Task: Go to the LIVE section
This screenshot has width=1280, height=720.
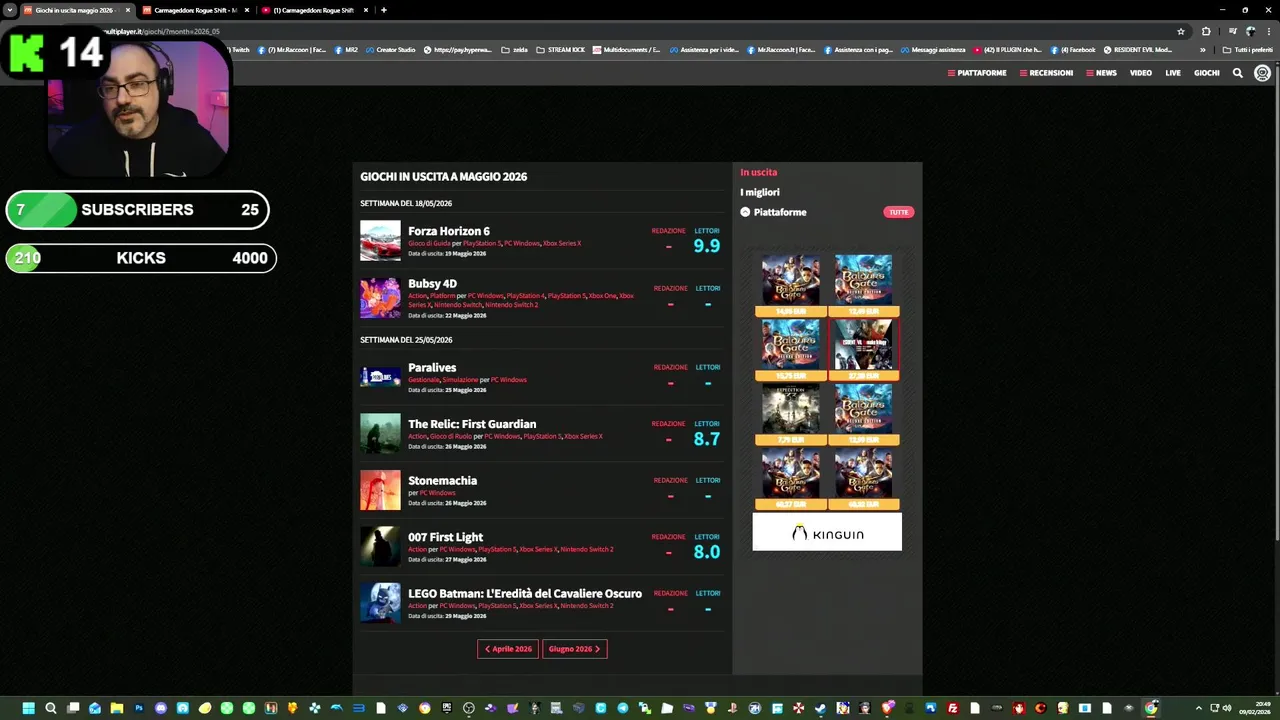Action: tap(1173, 73)
